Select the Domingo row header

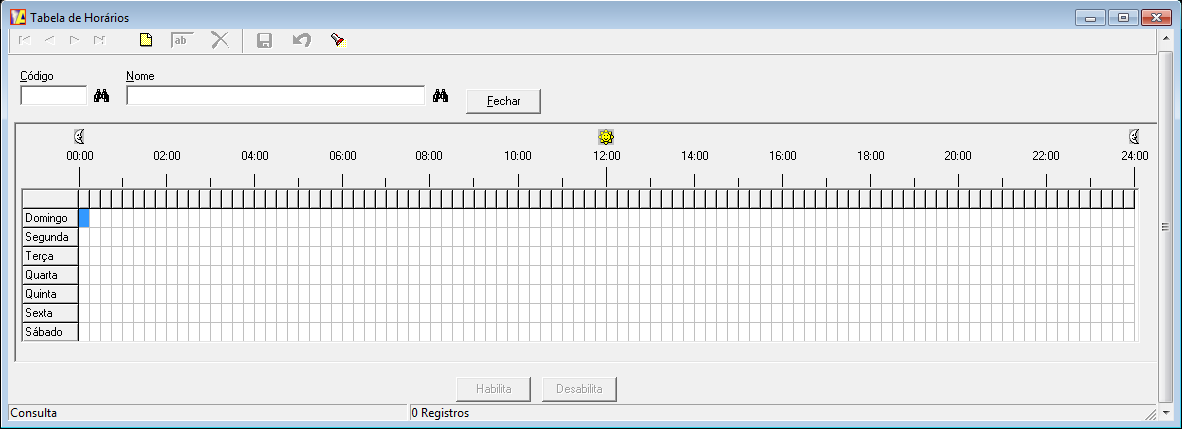click(50, 218)
